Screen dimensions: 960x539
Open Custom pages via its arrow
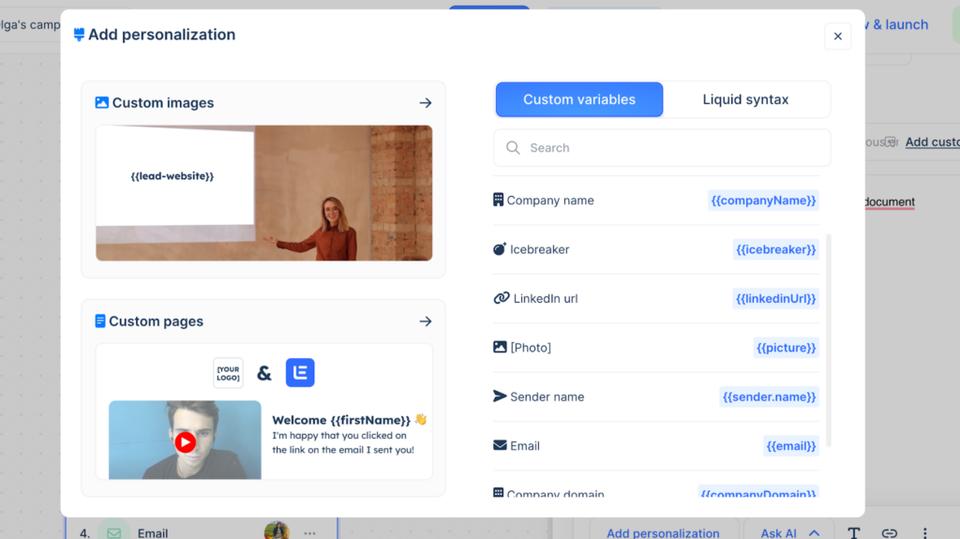pyautogui.click(x=426, y=322)
